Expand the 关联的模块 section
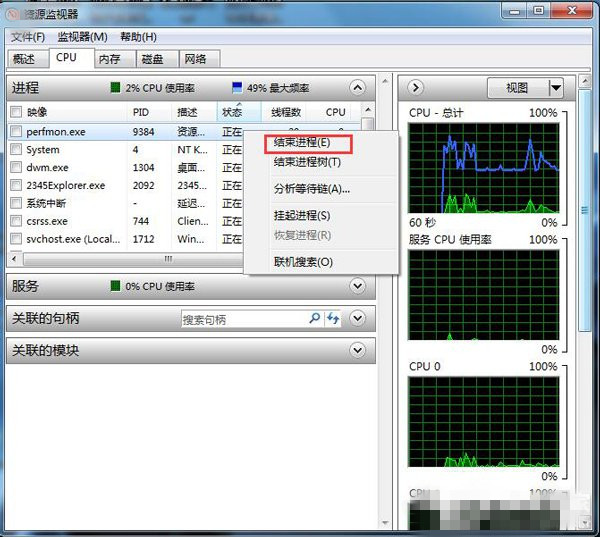Image resolution: width=600 pixels, height=537 pixels. 358,351
